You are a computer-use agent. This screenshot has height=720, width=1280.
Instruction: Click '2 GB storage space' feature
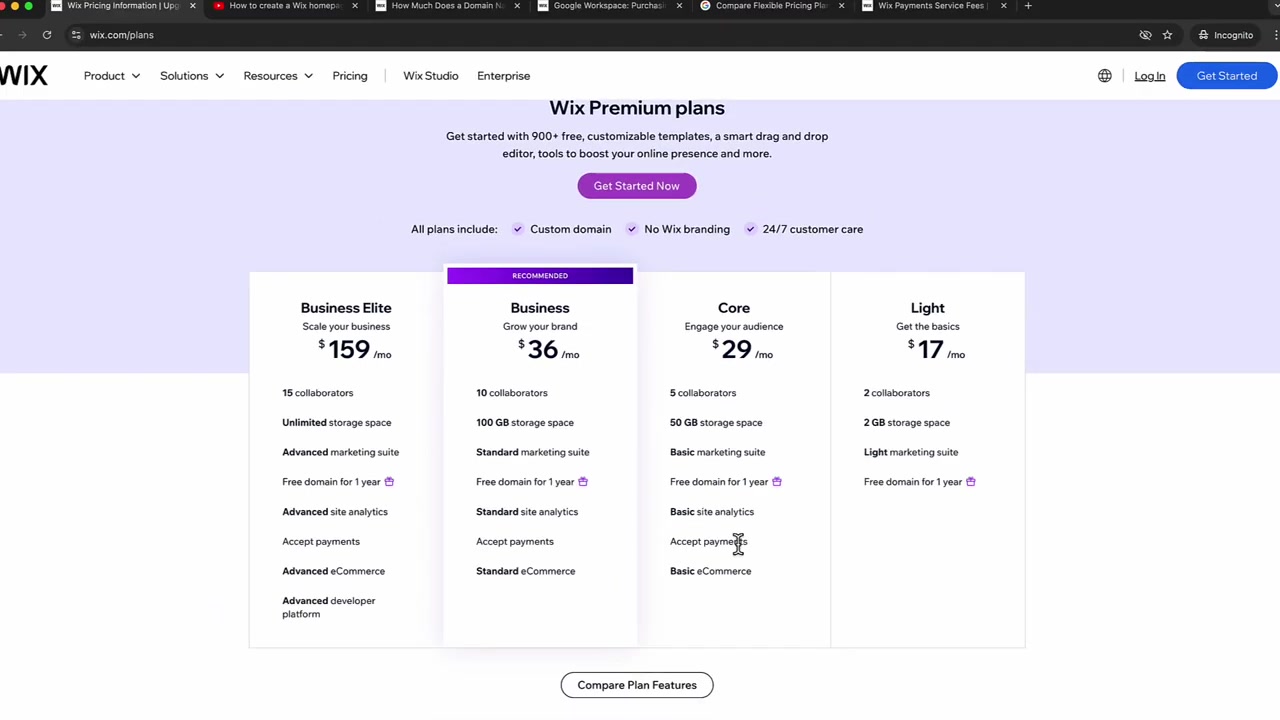pyautogui.click(x=907, y=423)
